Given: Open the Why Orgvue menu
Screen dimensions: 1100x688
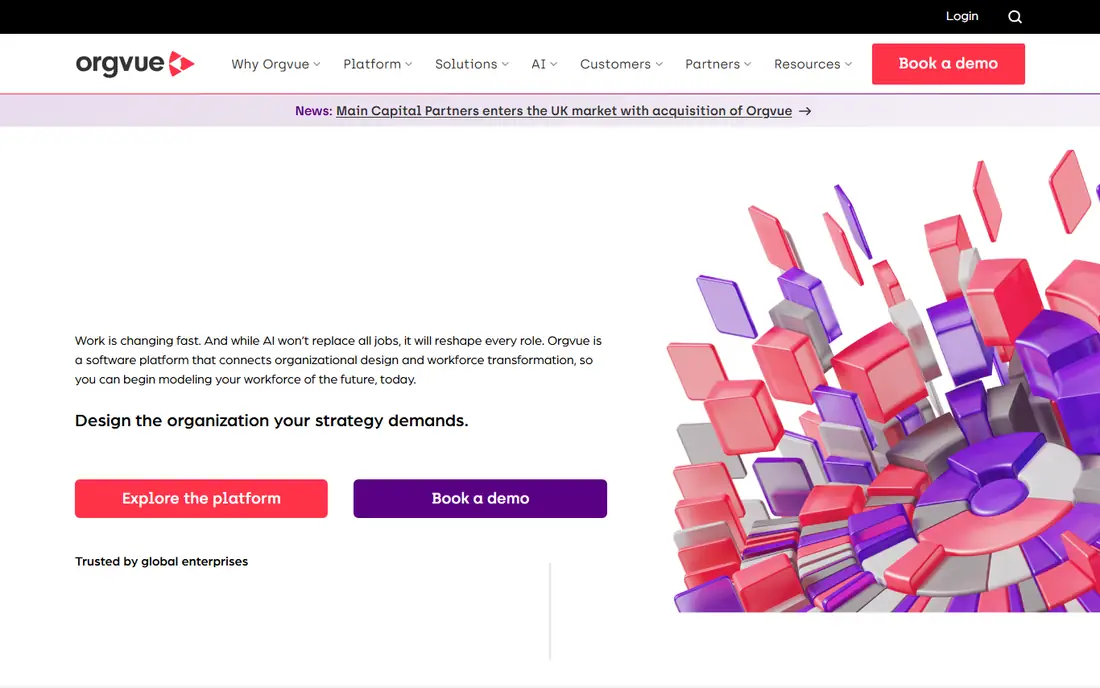Looking at the screenshot, I should pyautogui.click(x=275, y=64).
